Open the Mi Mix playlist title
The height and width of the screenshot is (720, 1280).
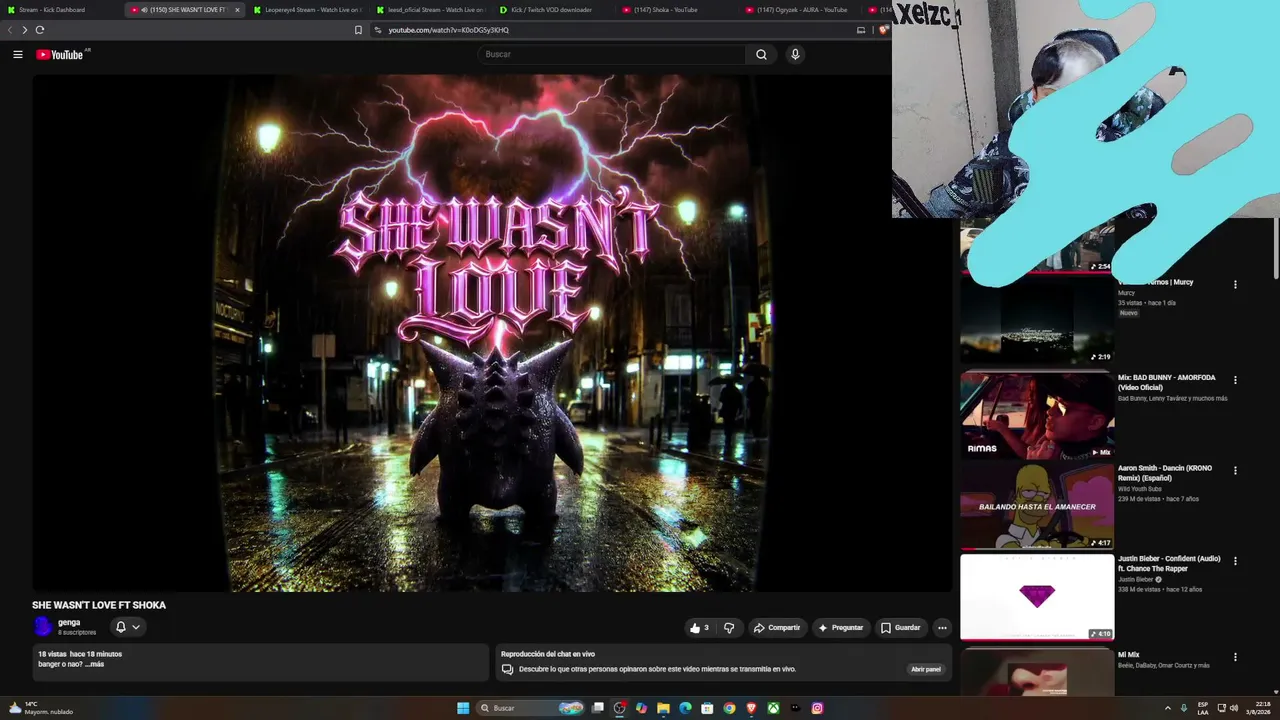click(x=1128, y=655)
